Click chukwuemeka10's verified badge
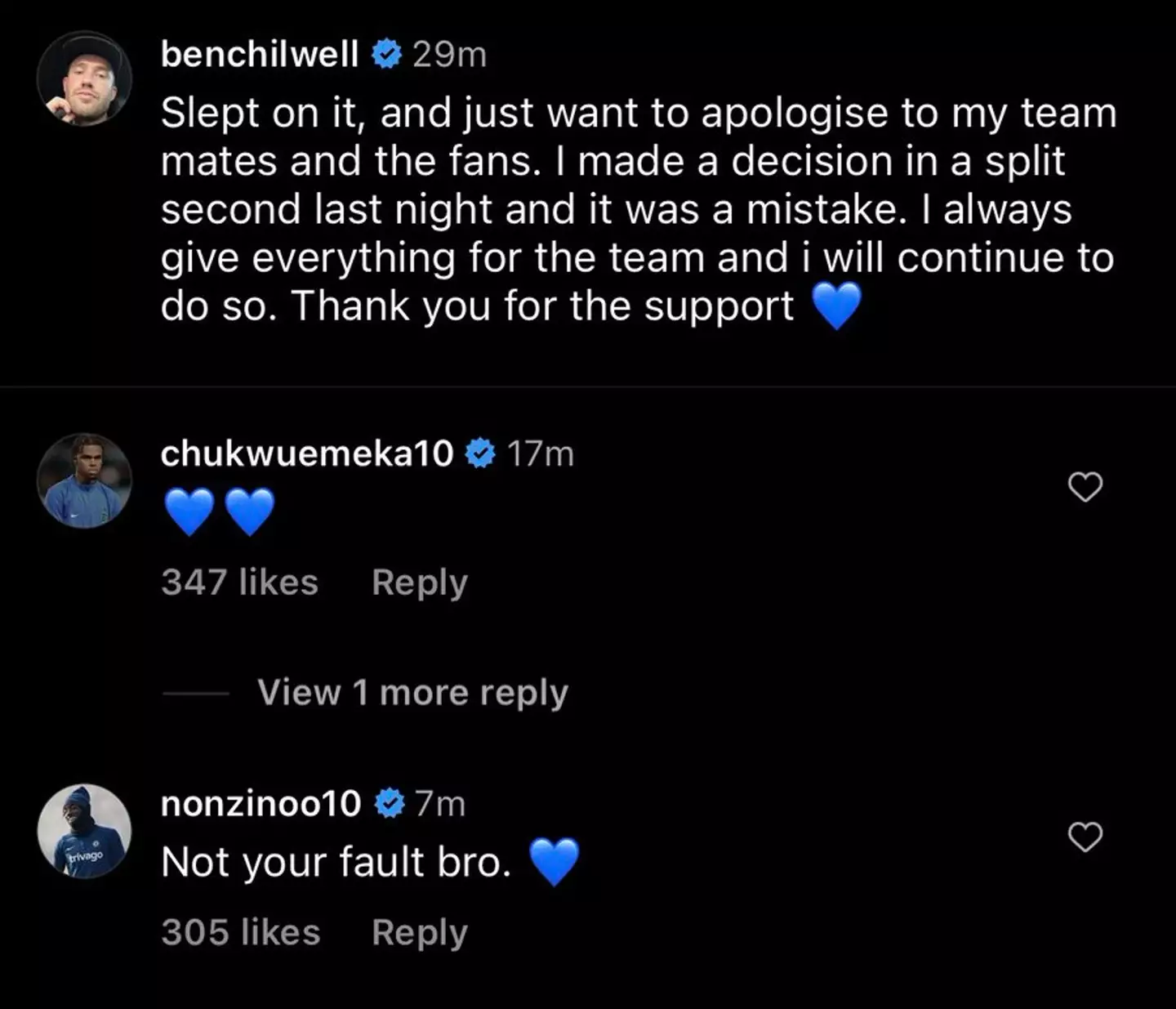 pos(480,453)
